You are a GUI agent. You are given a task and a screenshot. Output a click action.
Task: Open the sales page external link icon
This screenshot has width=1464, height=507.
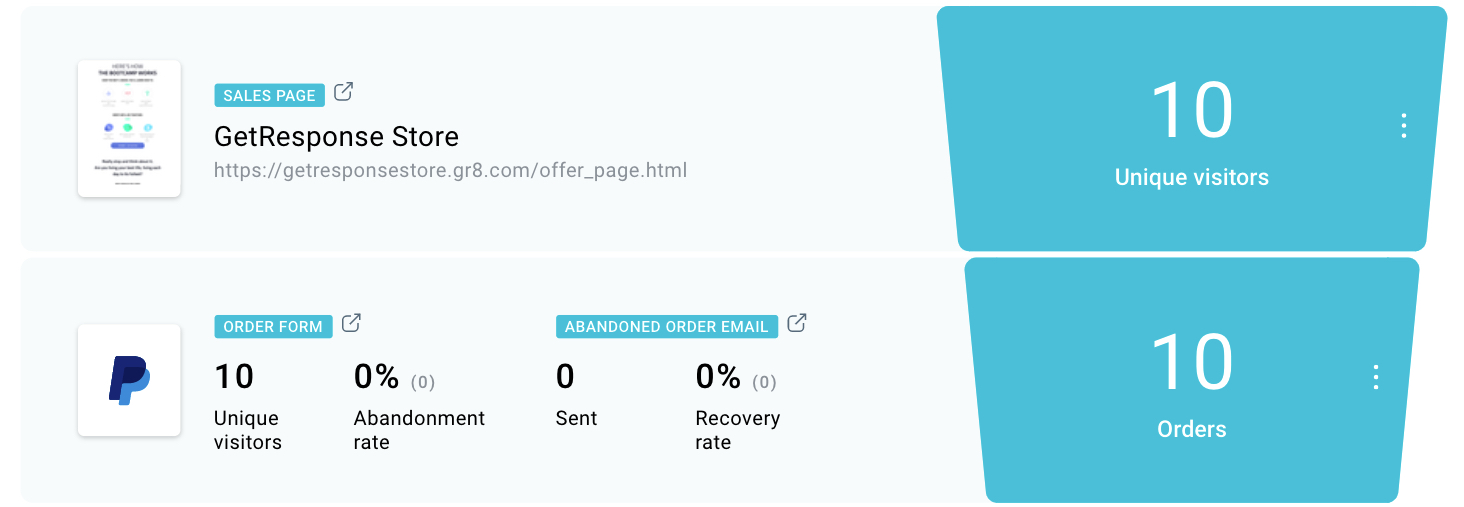(x=343, y=92)
